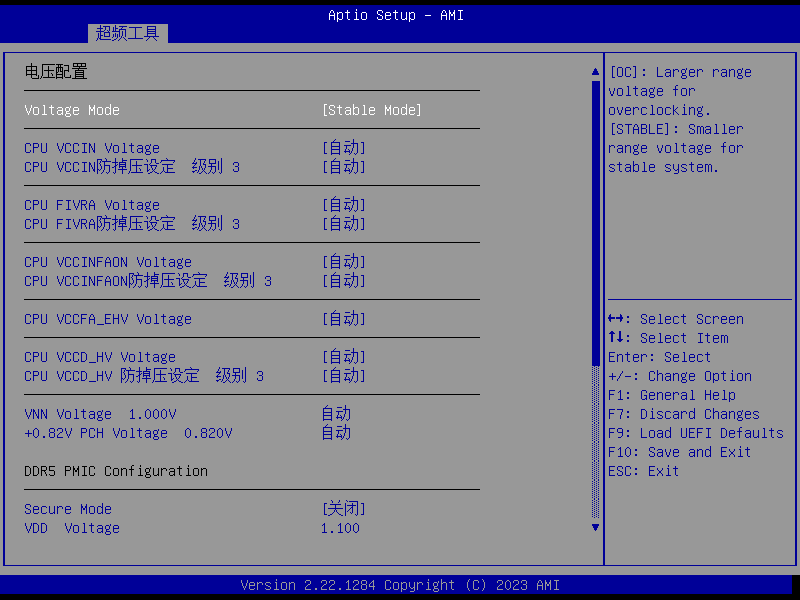Viewport: 800px width, 600px height.
Task: Open CPU VCCIN Voltage [自动] option
Action: coord(343,148)
